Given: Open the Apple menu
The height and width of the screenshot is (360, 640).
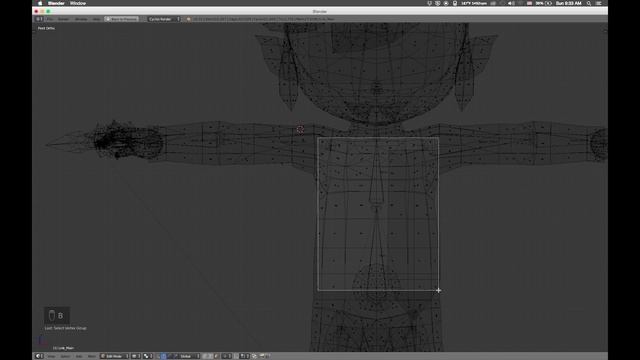Looking at the screenshot, I should 40,3.
